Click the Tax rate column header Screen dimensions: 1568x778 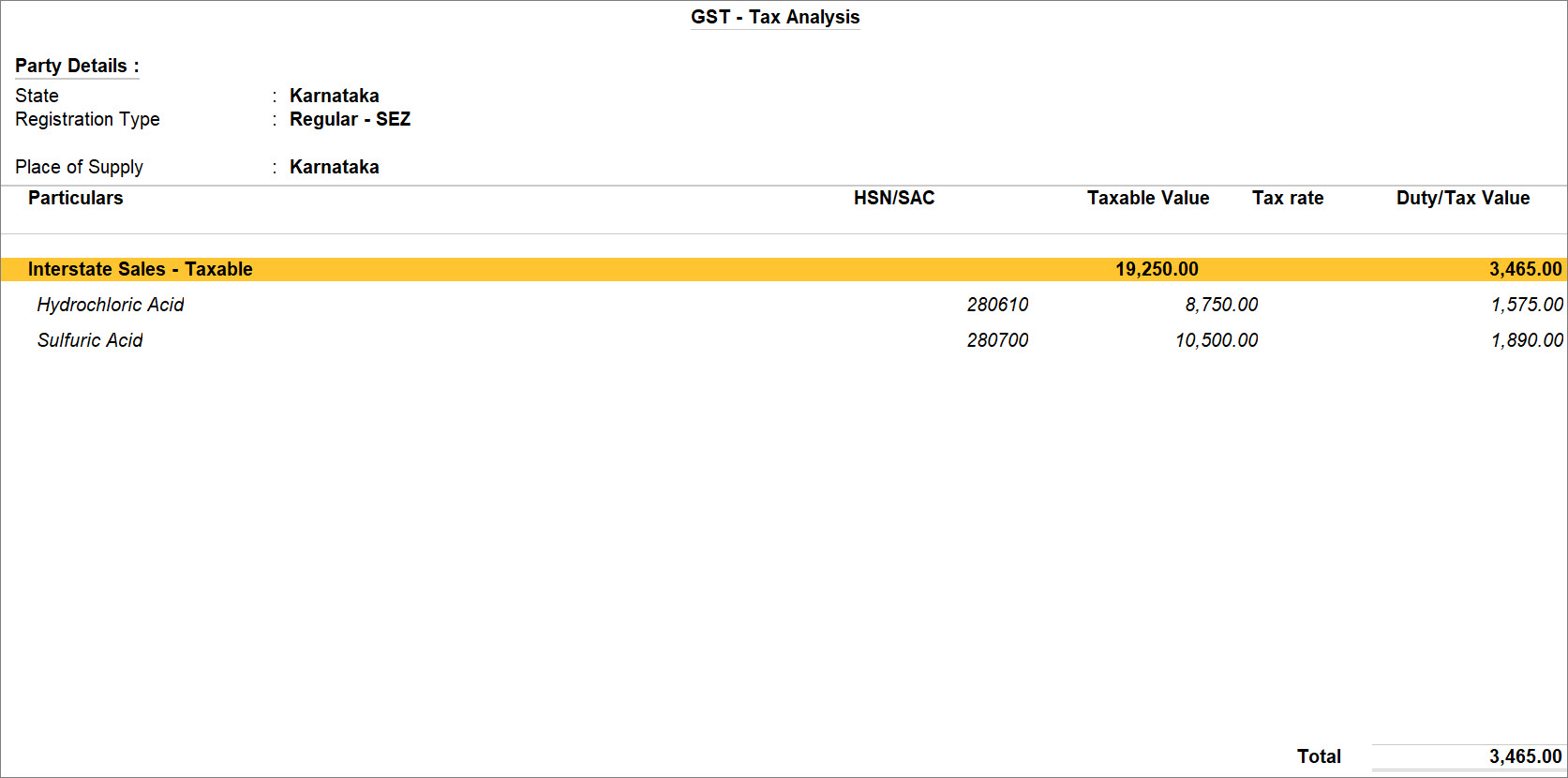tap(1288, 198)
